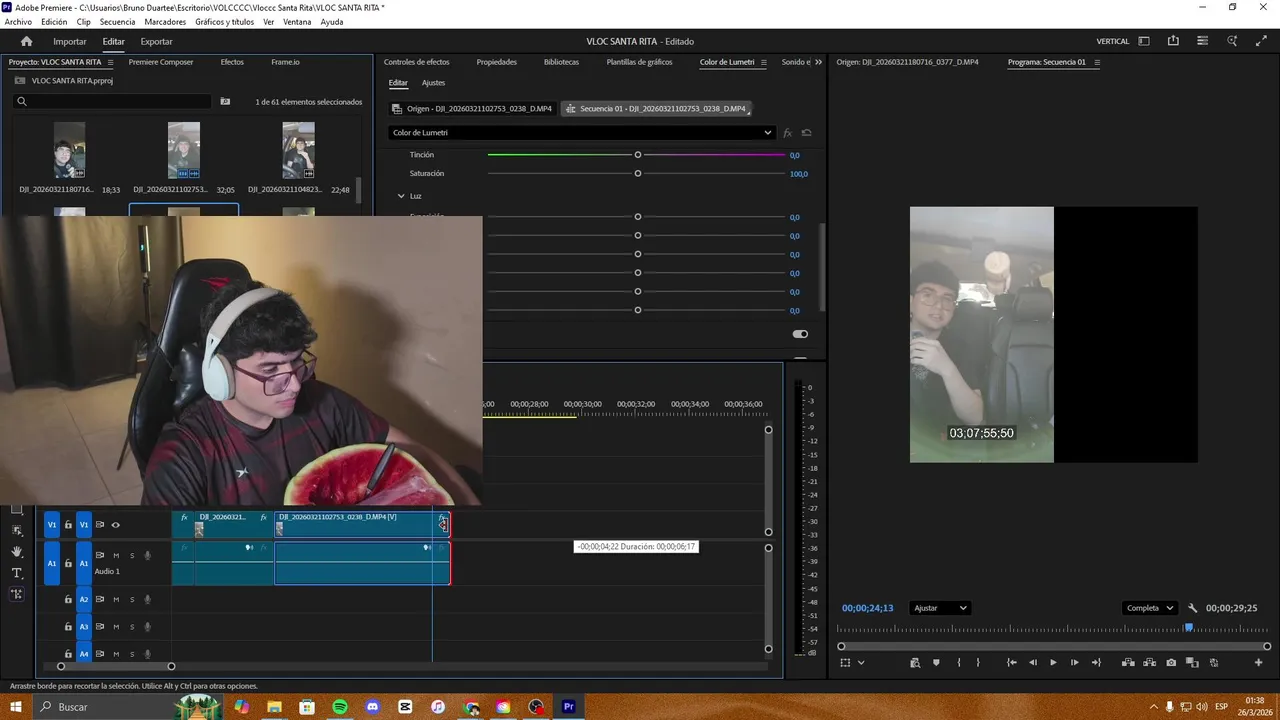Viewport: 1280px width, 720px height.
Task: Enable voice-over record on track A1
Action: [x=147, y=556]
